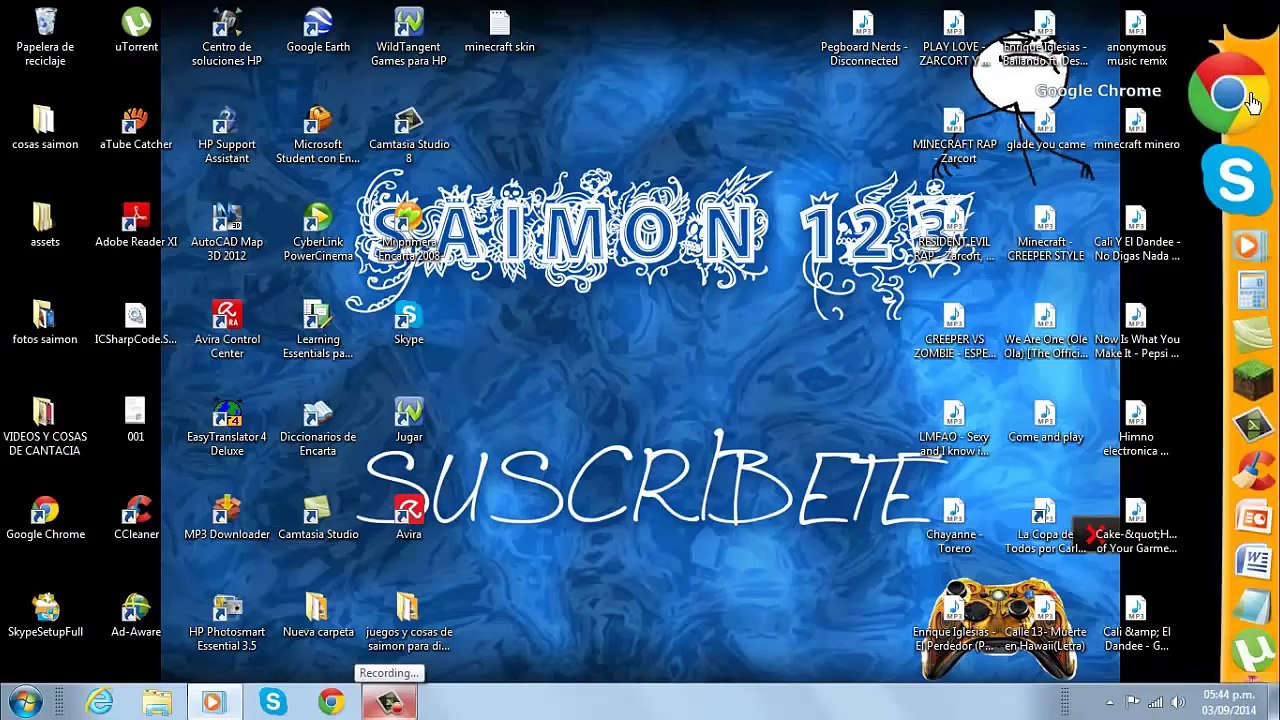Image resolution: width=1280 pixels, height=720 pixels.
Task: Launch uTorrent from the desktop icon
Action: coord(136,30)
